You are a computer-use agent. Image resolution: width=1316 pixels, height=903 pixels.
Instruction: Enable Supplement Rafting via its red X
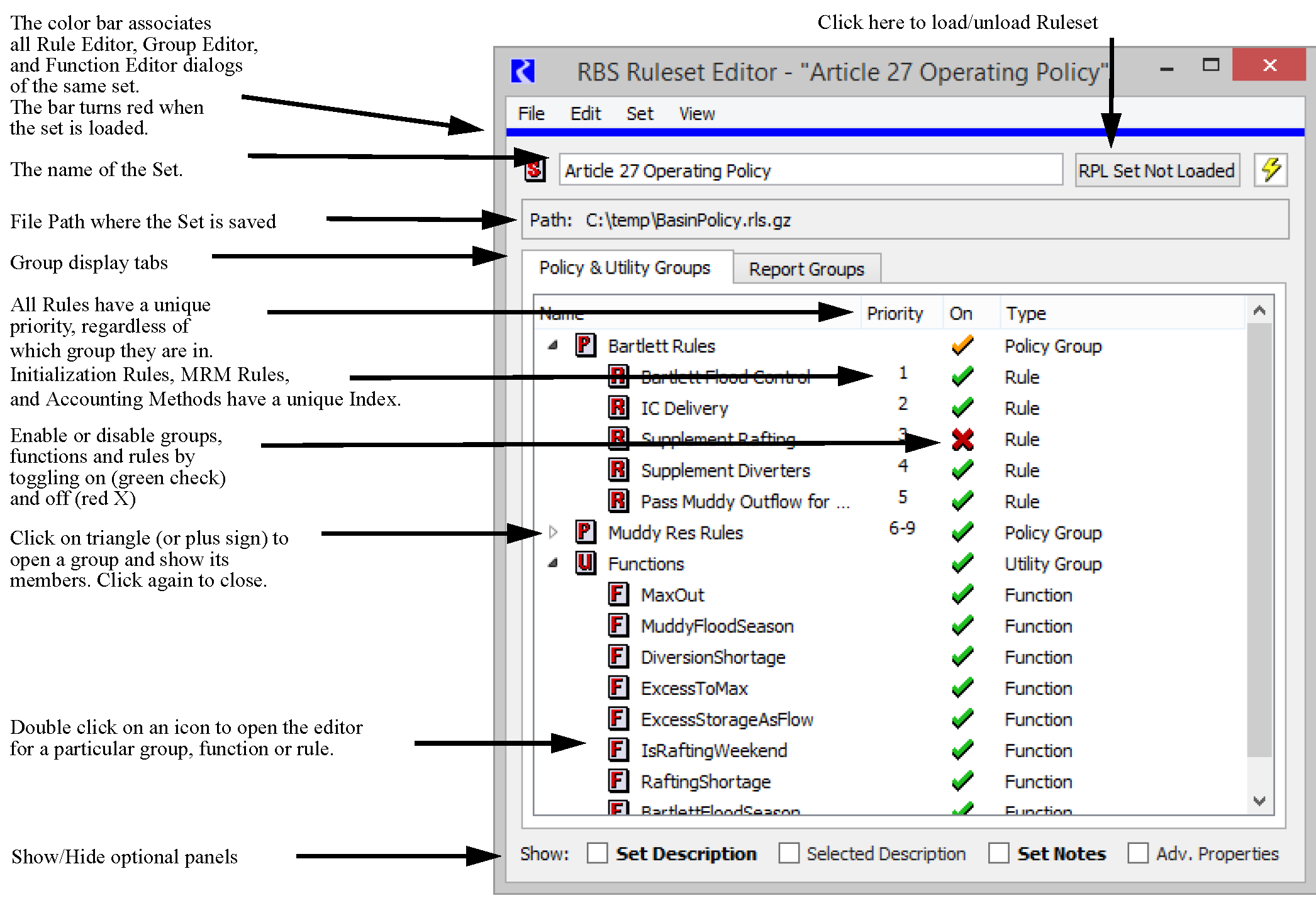(x=962, y=439)
